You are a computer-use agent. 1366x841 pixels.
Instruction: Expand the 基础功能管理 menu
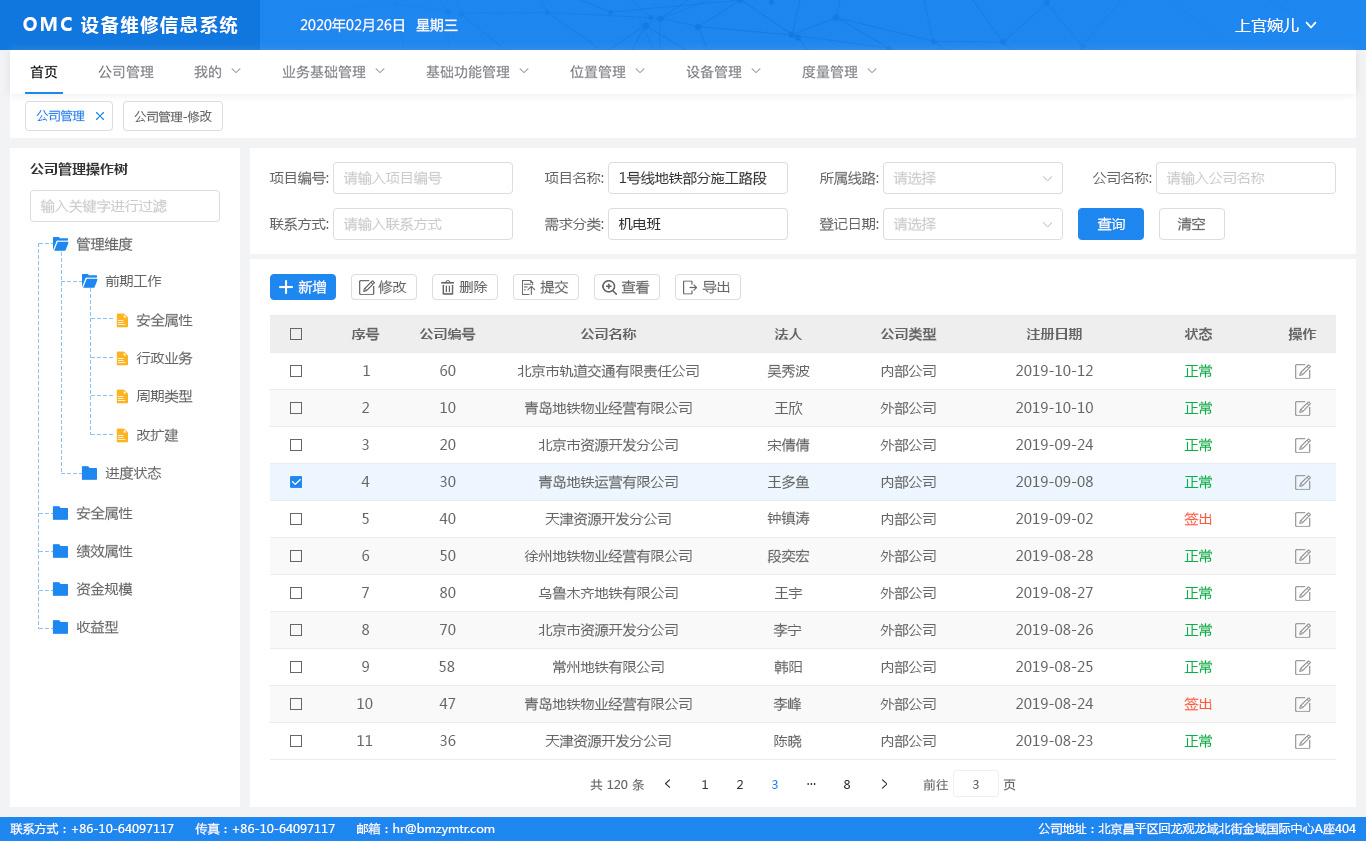[x=478, y=72]
